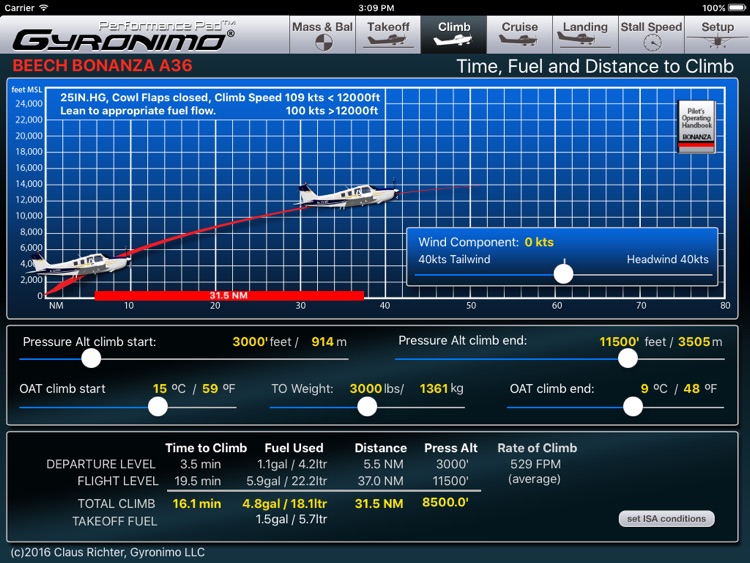Click the 4.8gal / 18.1ltr total fuel value
Image resolution: width=750 pixels, height=563 pixels.
click(285, 504)
